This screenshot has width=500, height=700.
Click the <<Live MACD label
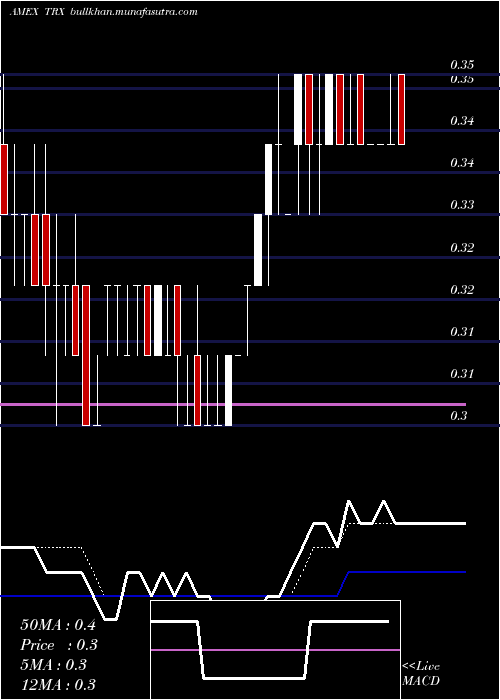421,674
